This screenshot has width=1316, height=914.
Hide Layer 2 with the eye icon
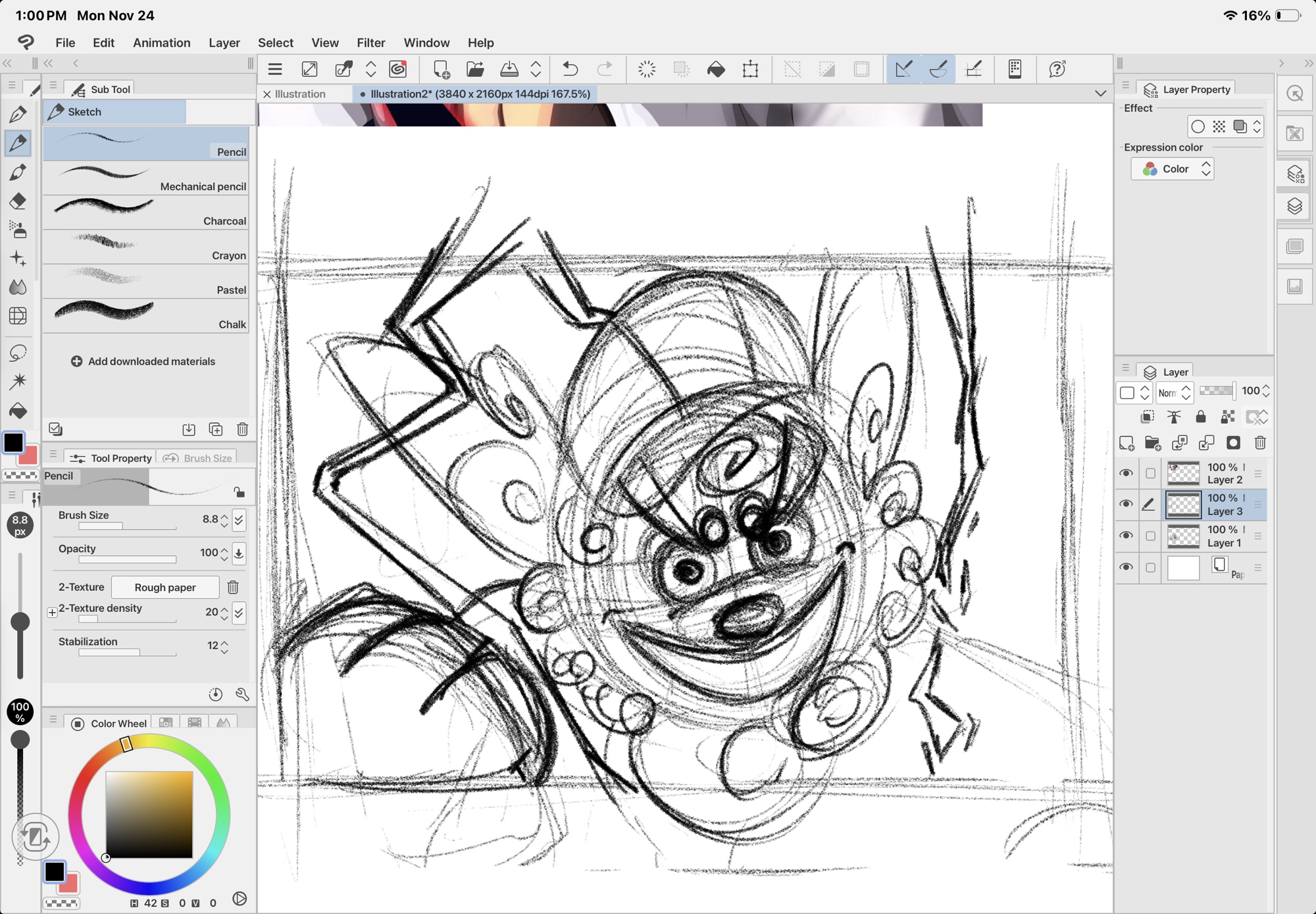pos(1126,473)
